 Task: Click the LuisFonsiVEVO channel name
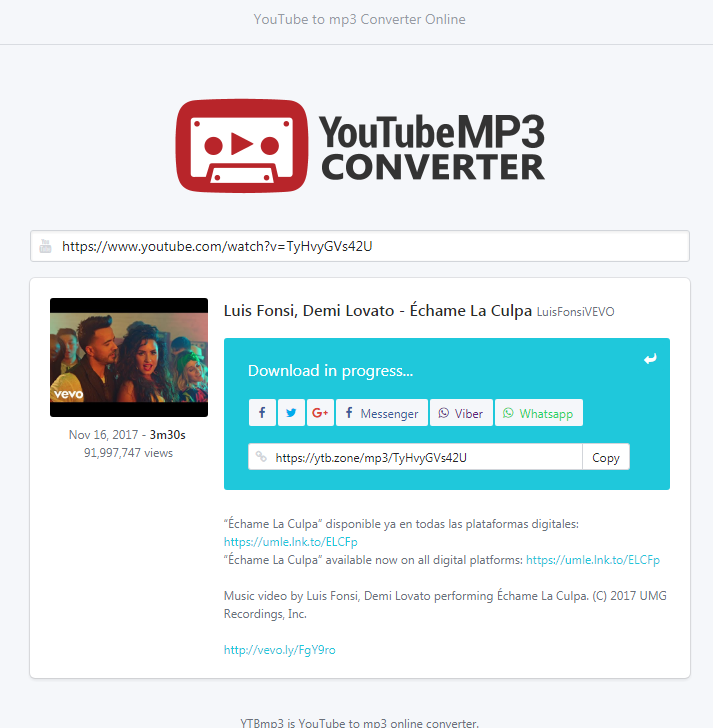point(575,312)
